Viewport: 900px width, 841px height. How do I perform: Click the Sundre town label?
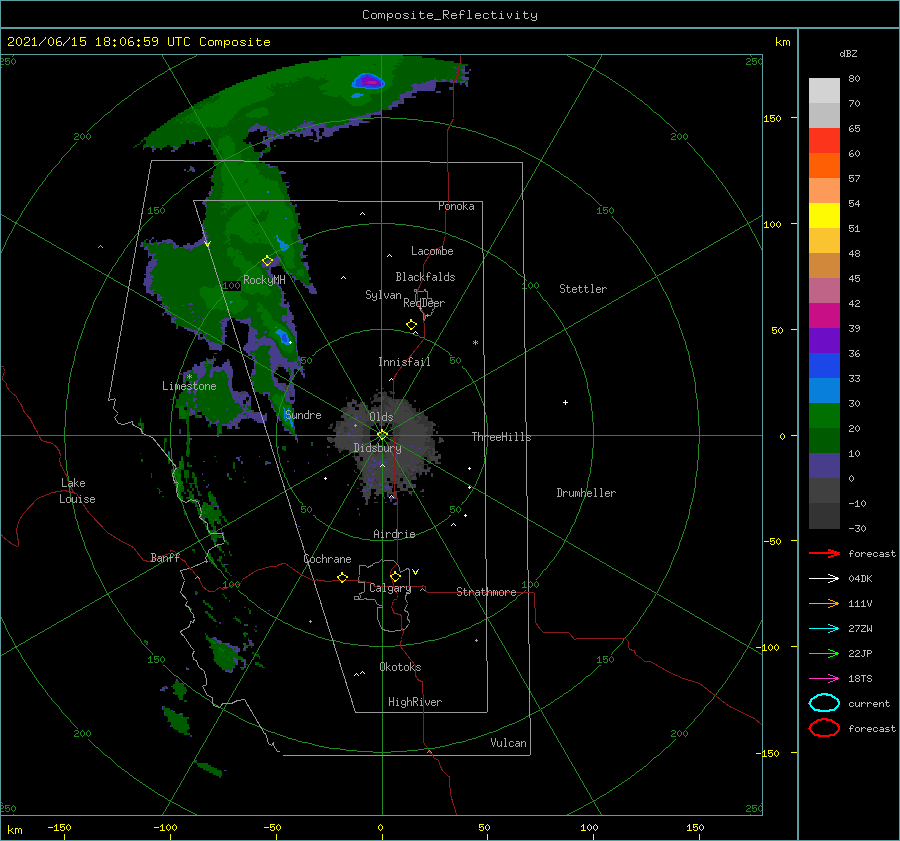point(303,414)
